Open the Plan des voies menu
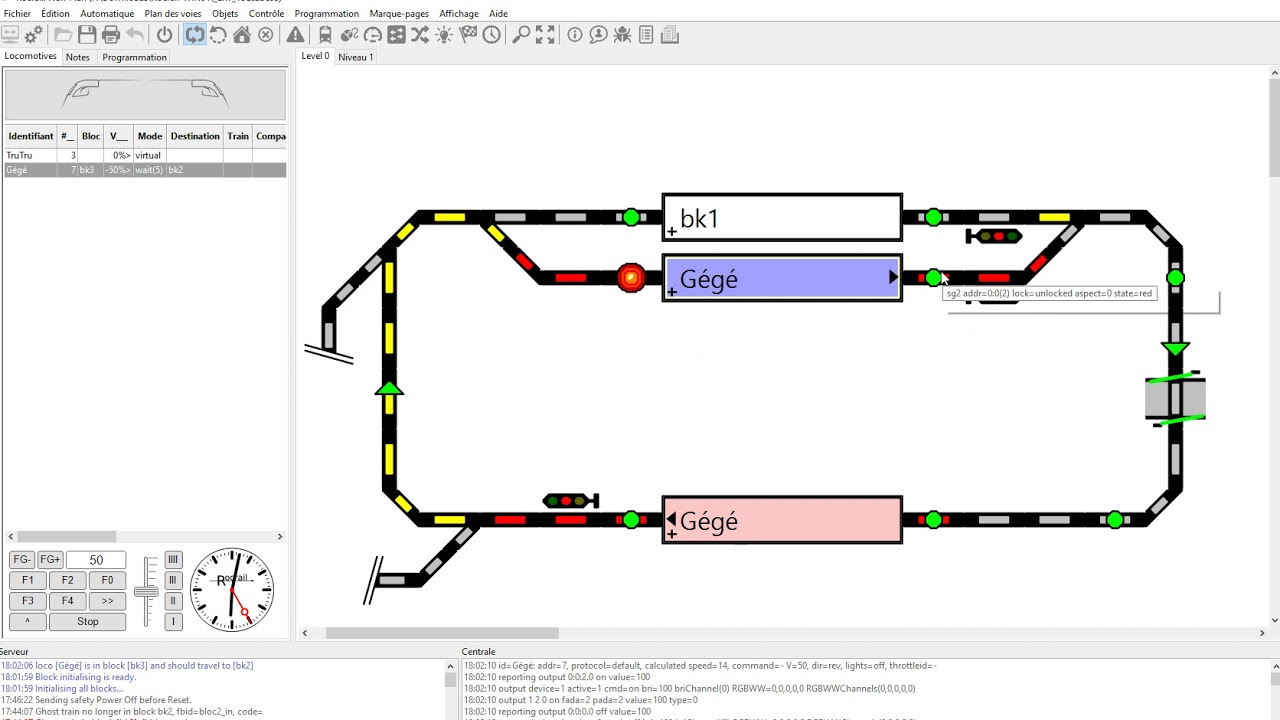The image size is (1280, 720). click(173, 14)
